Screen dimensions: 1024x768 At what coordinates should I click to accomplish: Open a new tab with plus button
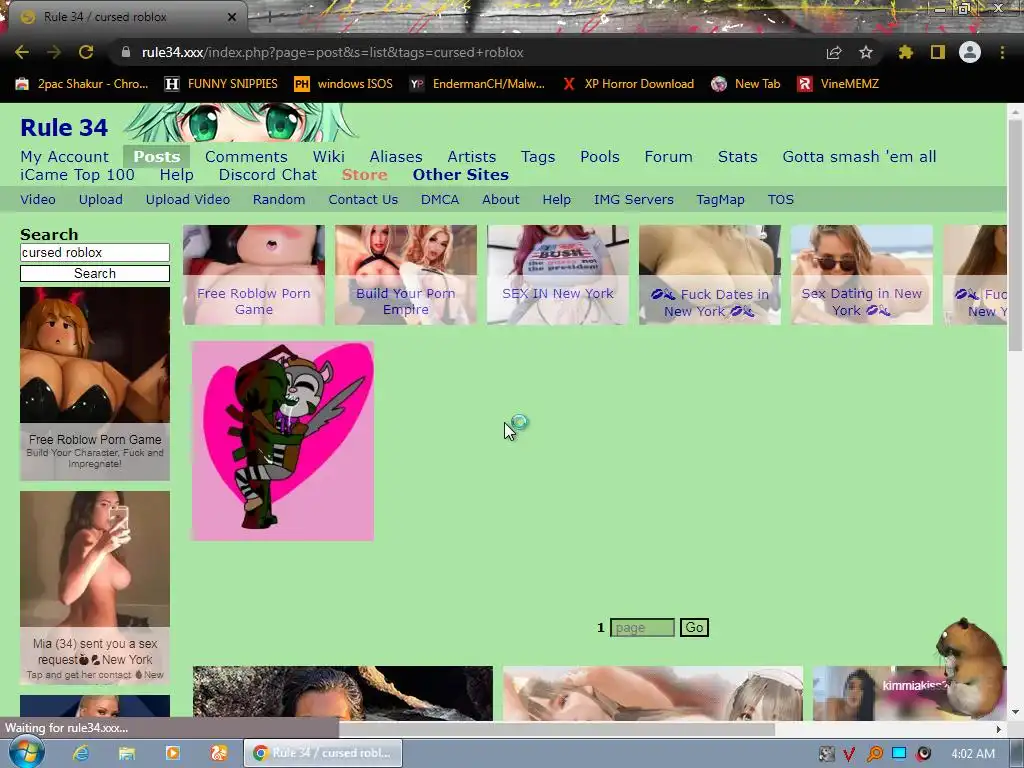(269, 17)
